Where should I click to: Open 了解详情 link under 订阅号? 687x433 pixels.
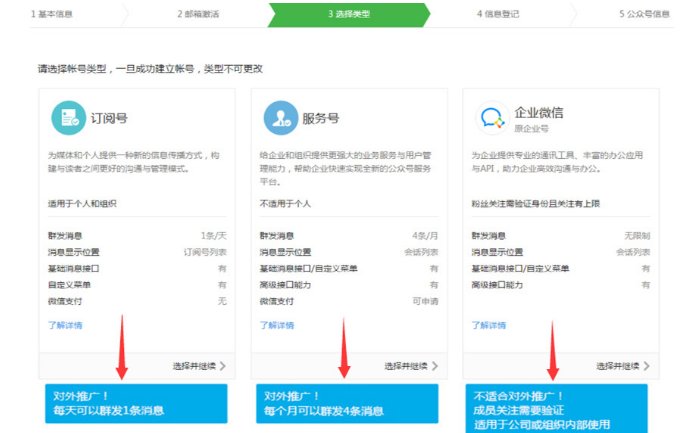(65, 325)
